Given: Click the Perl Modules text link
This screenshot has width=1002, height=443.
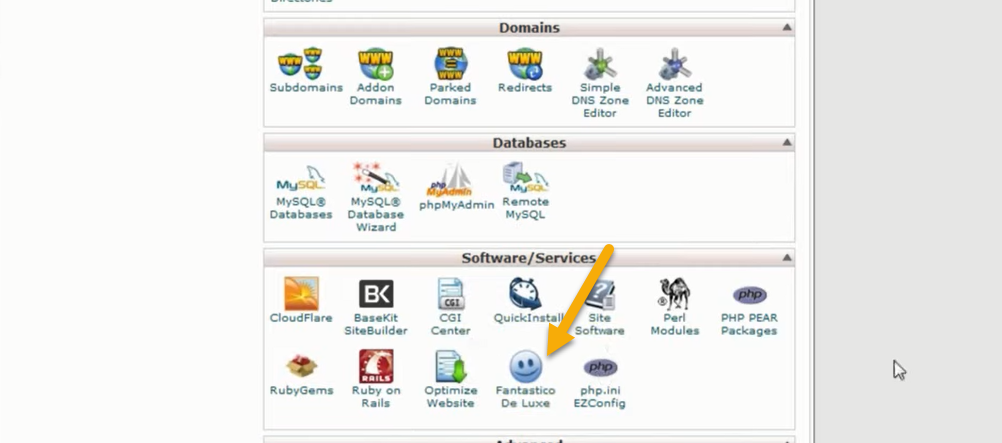Looking at the screenshot, I should [674, 324].
